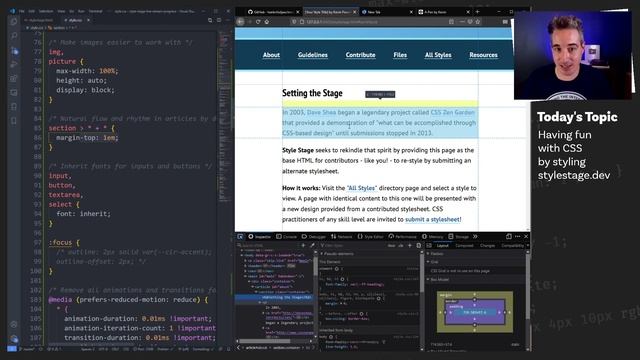Switch to GitHub browser tab
640x360 pixels.
(273, 12)
